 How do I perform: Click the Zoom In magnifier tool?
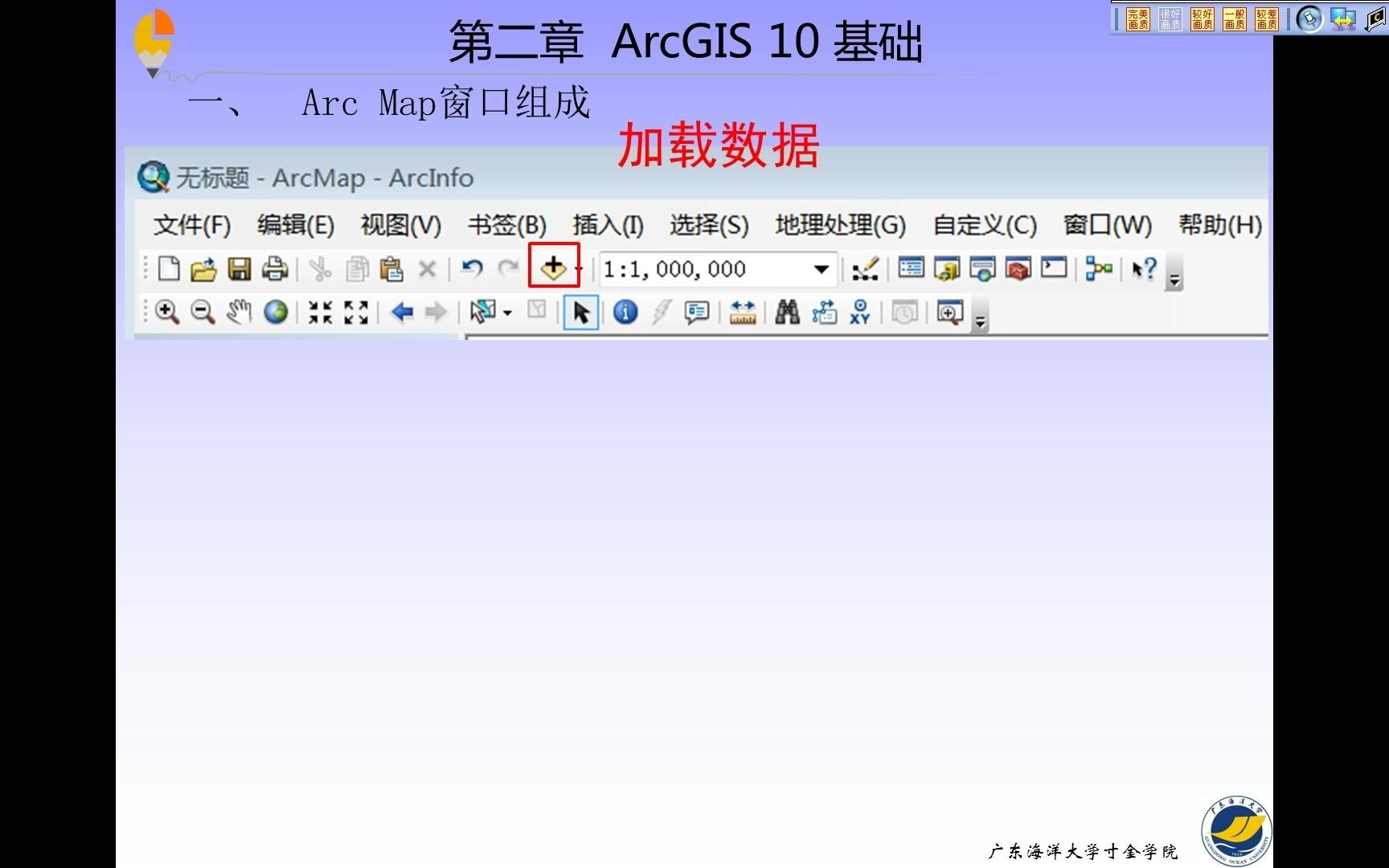pos(169,313)
